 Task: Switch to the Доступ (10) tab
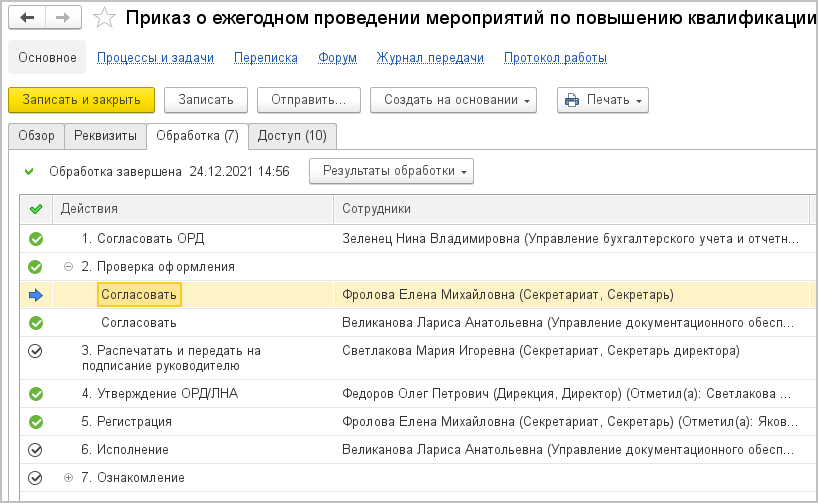291,136
